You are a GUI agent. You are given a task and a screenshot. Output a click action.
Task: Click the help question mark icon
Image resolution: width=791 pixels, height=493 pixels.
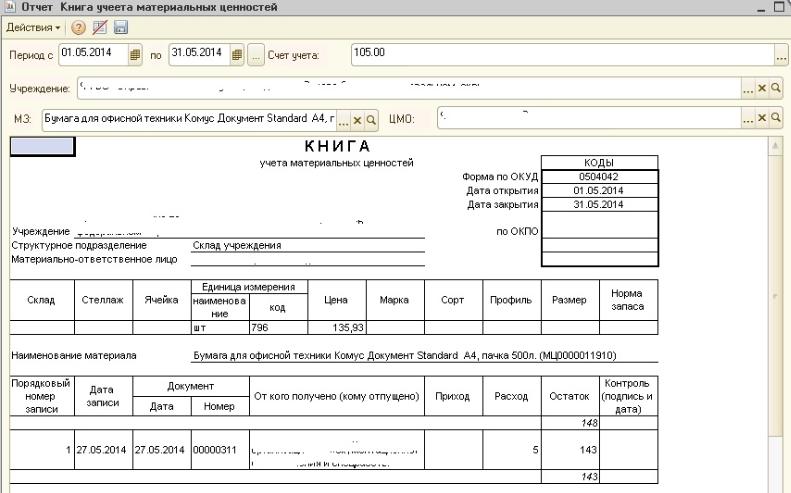pyautogui.click(x=78, y=26)
